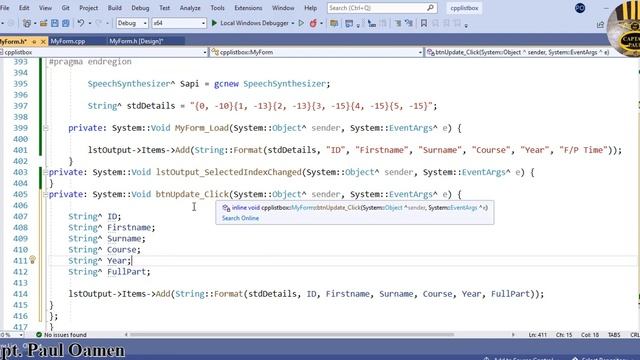The height and width of the screenshot is (360, 640).
Task: Click SpeechSynthesizer type name on line 395
Action: (x=129, y=84)
